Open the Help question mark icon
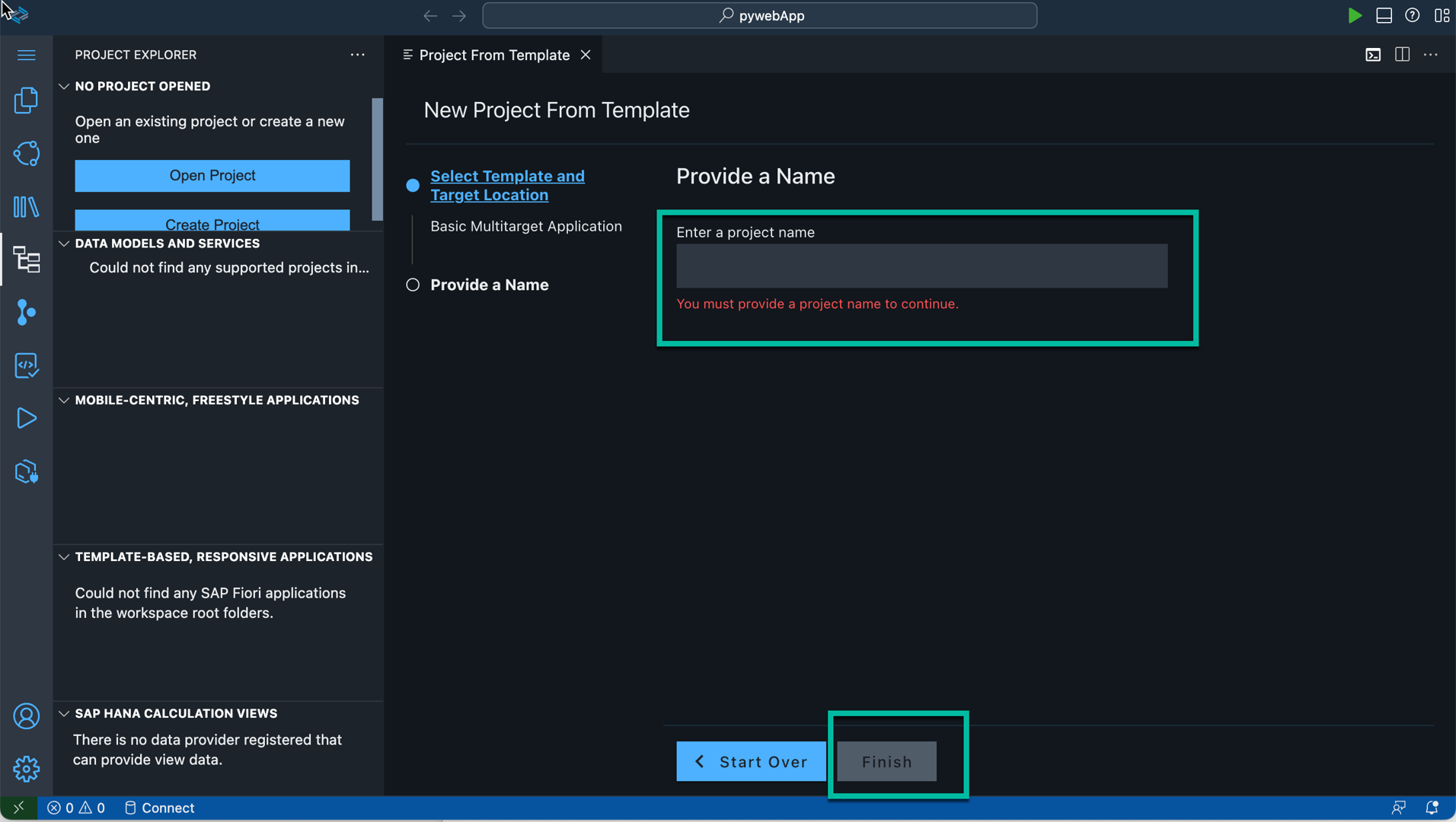This screenshot has height=822, width=1456. pos(1413,15)
